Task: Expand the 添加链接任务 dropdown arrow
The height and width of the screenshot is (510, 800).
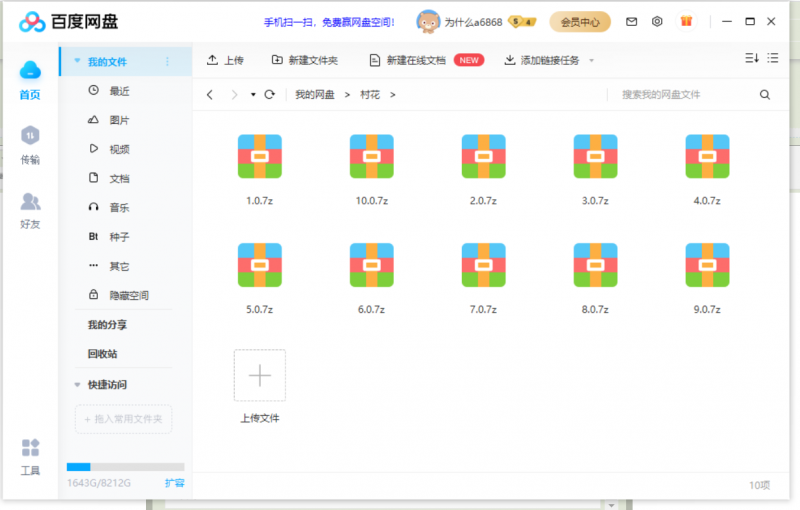Action: (x=592, y=61)
